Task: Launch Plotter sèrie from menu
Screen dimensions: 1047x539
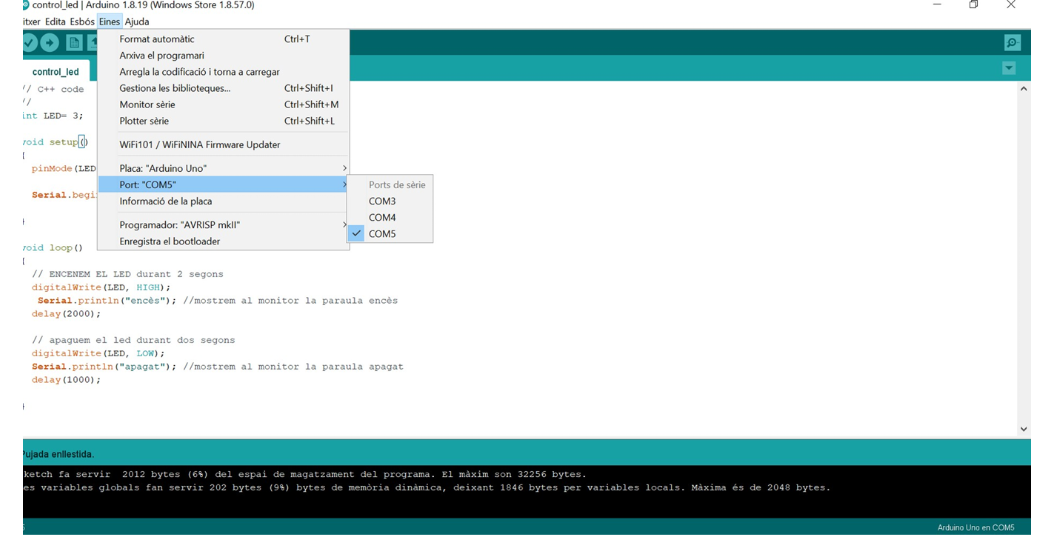Action: [x=144, y=121]
